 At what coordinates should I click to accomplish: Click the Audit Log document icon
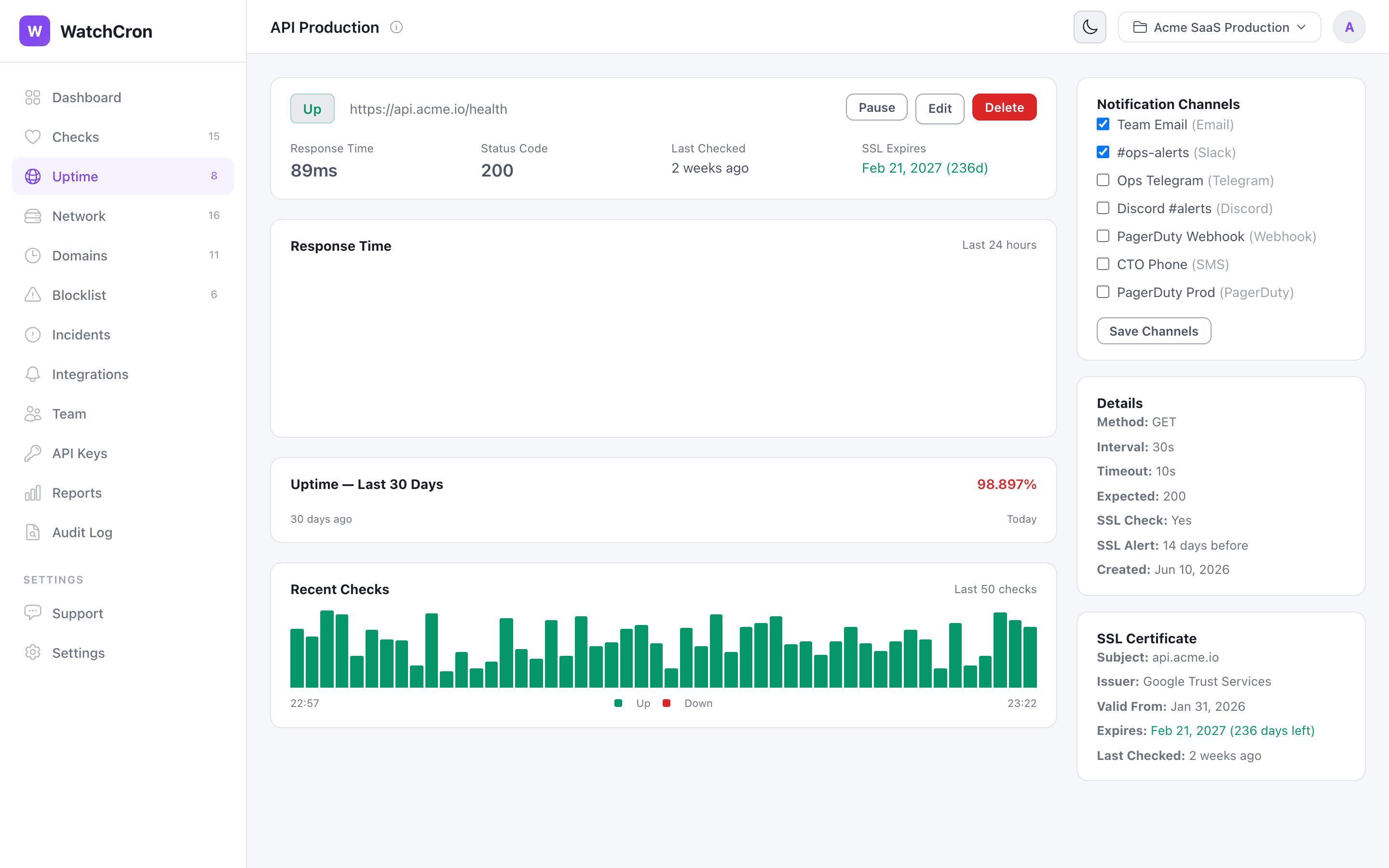[x=33, y=533]
